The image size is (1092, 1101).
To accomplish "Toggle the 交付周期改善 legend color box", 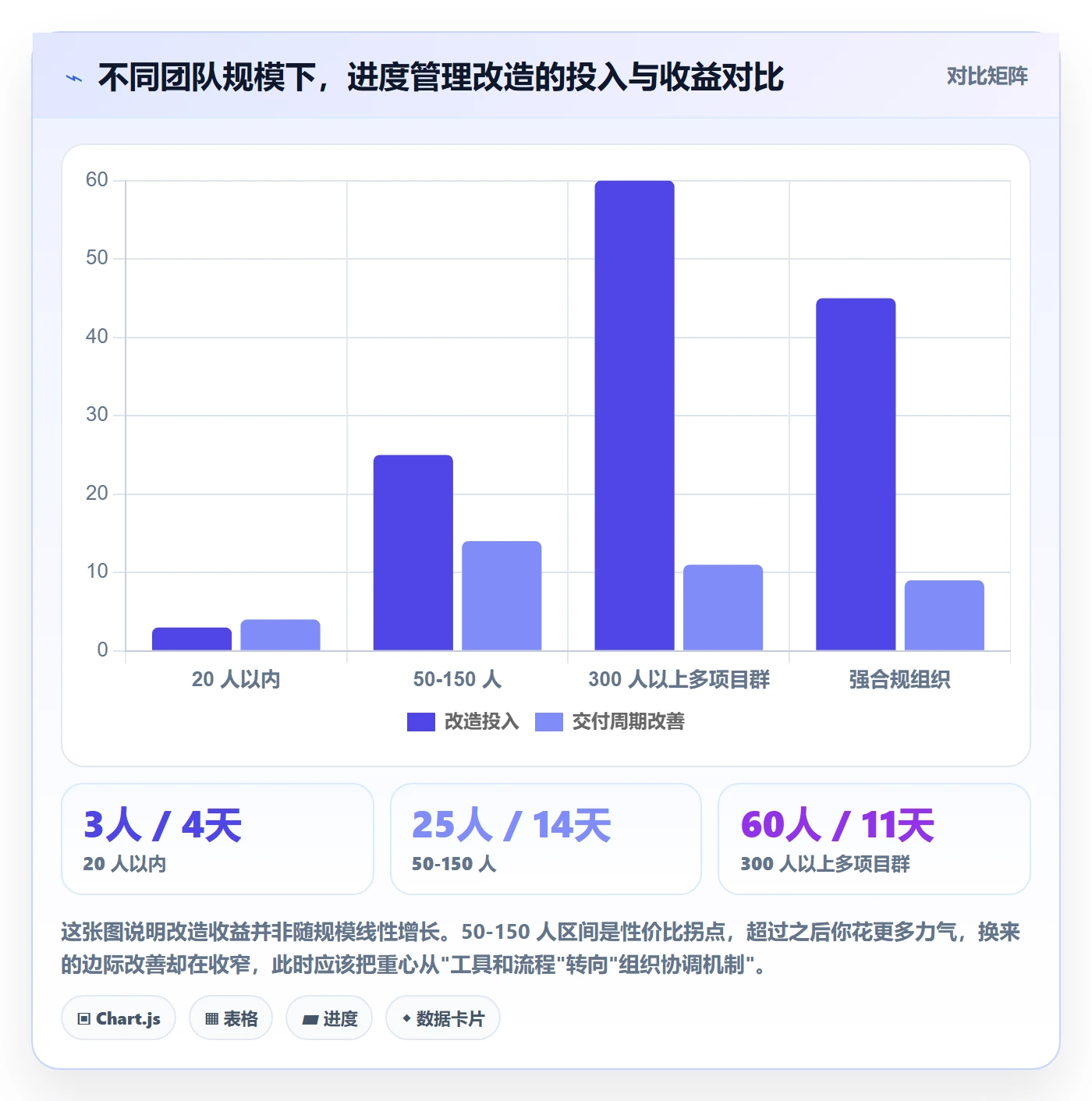I will tap(549, 722).
